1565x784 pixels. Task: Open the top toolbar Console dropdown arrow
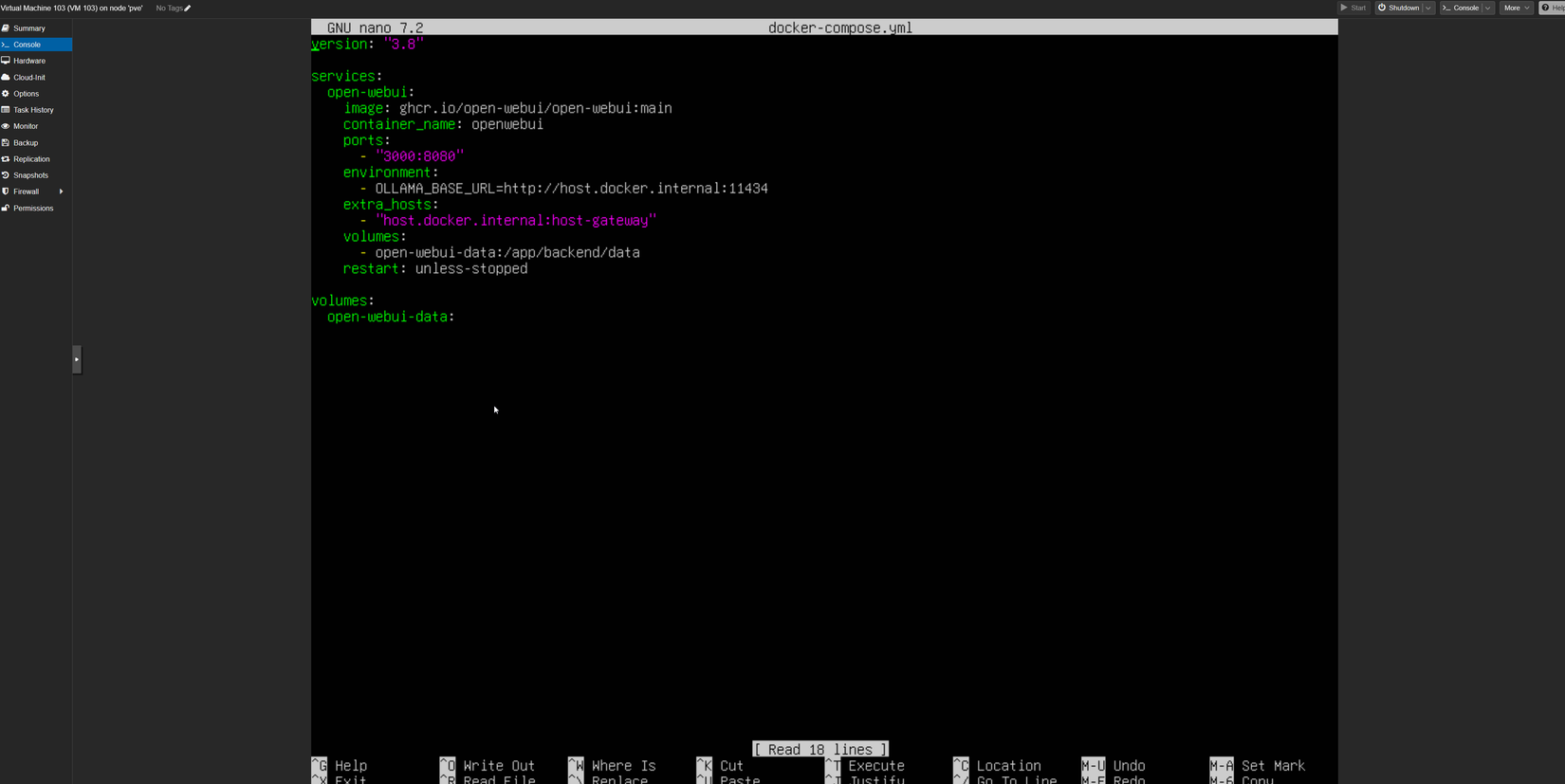point(1488,8)
